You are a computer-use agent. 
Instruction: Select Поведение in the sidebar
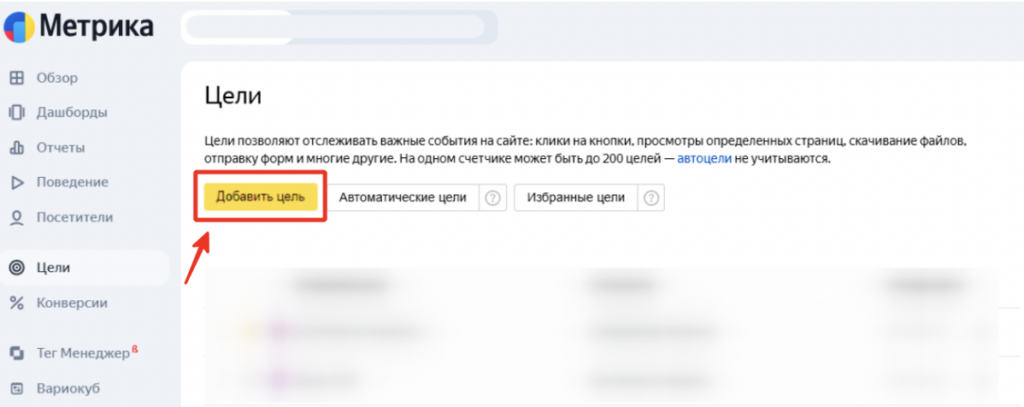point(72,182)
